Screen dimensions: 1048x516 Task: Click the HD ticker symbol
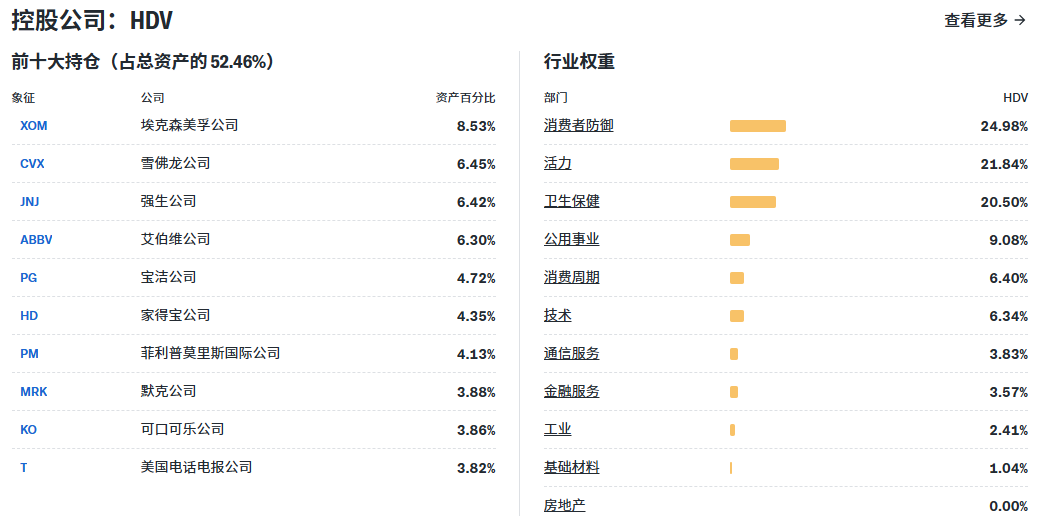29,316
